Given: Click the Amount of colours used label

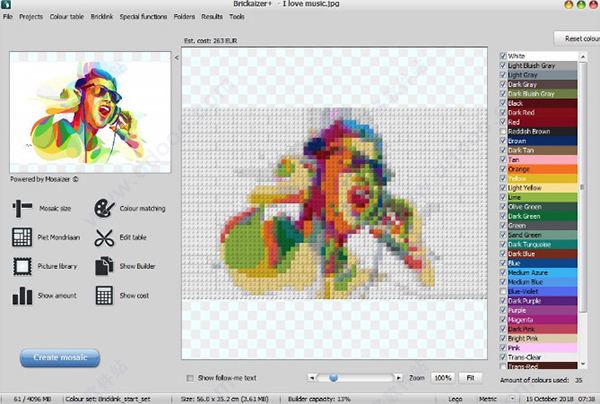Looking at the screenshot, I should [x=534, y=380].
